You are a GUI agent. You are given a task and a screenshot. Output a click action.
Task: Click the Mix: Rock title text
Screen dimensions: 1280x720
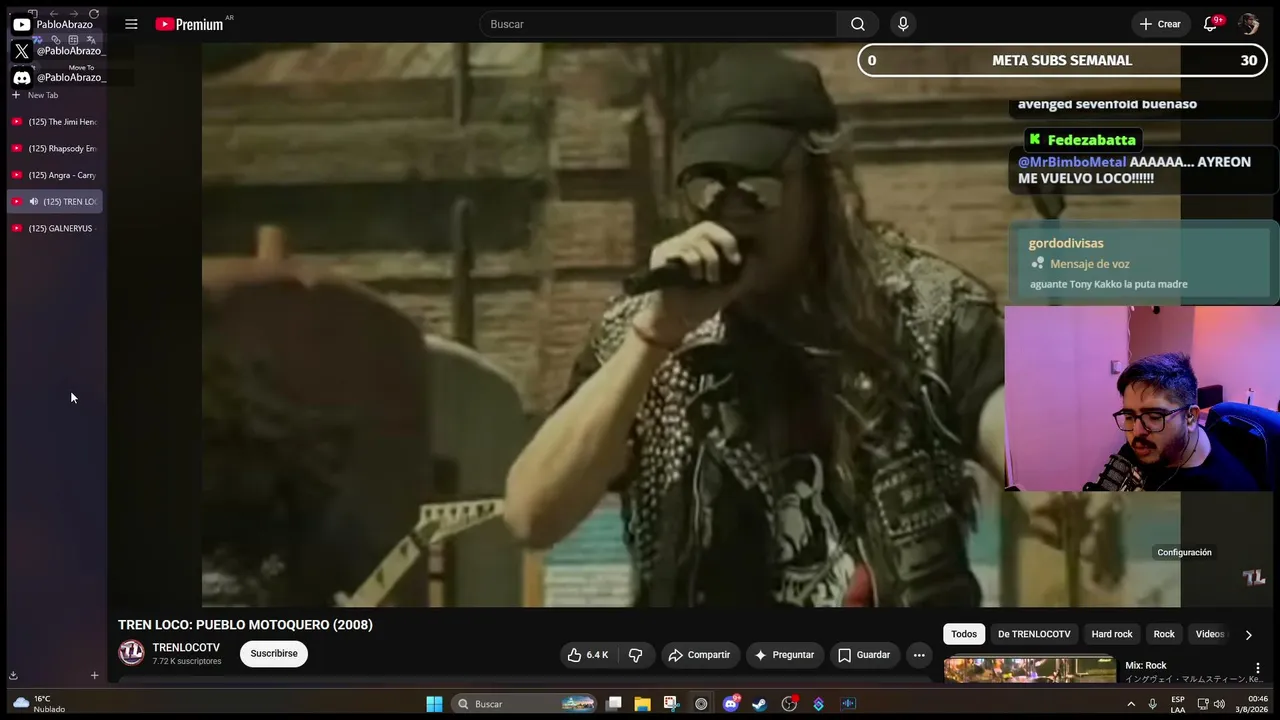click(x=1146, y=665)
